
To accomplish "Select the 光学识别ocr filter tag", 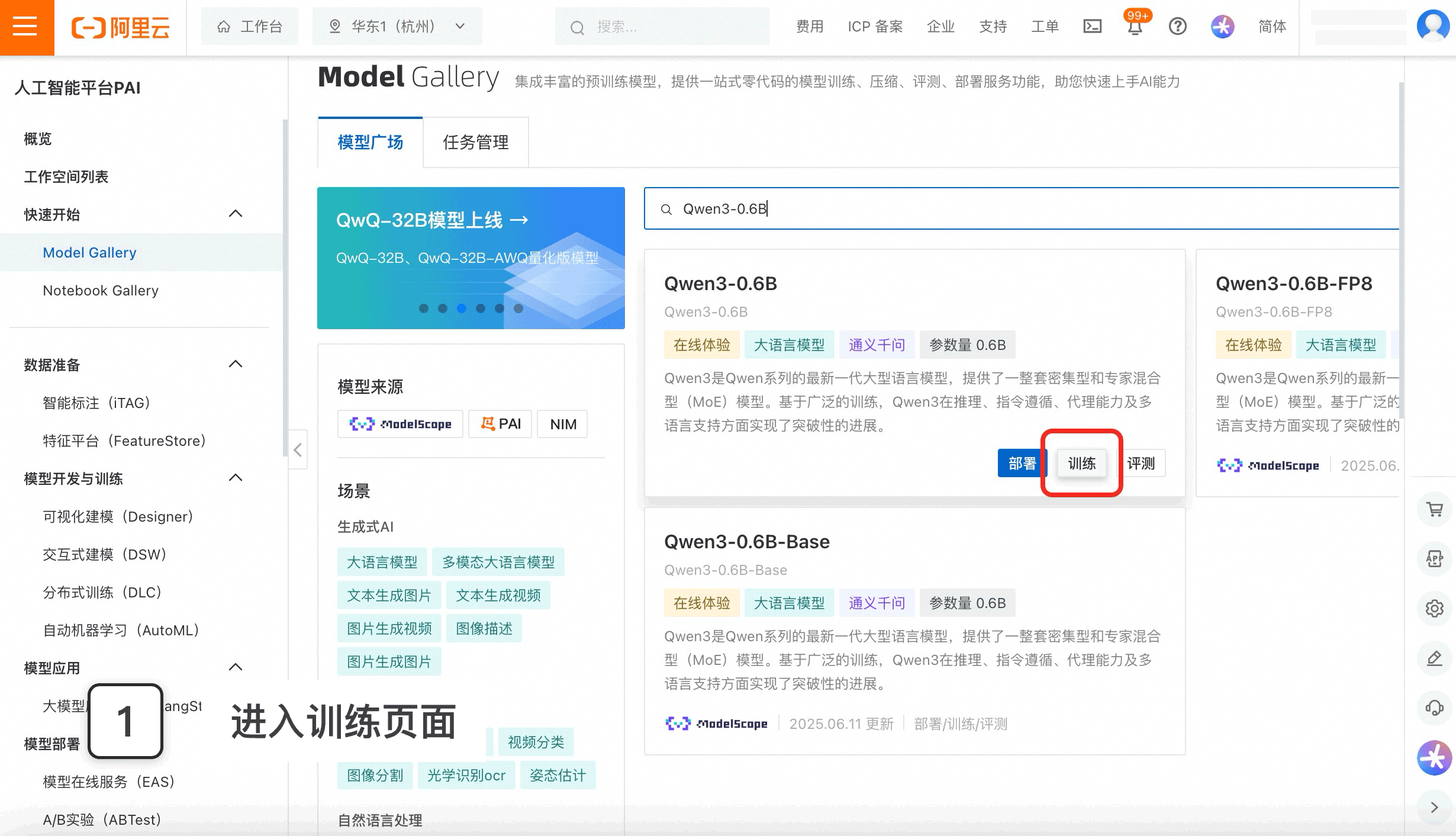I will pyautogui.click(x=466, y=775).
